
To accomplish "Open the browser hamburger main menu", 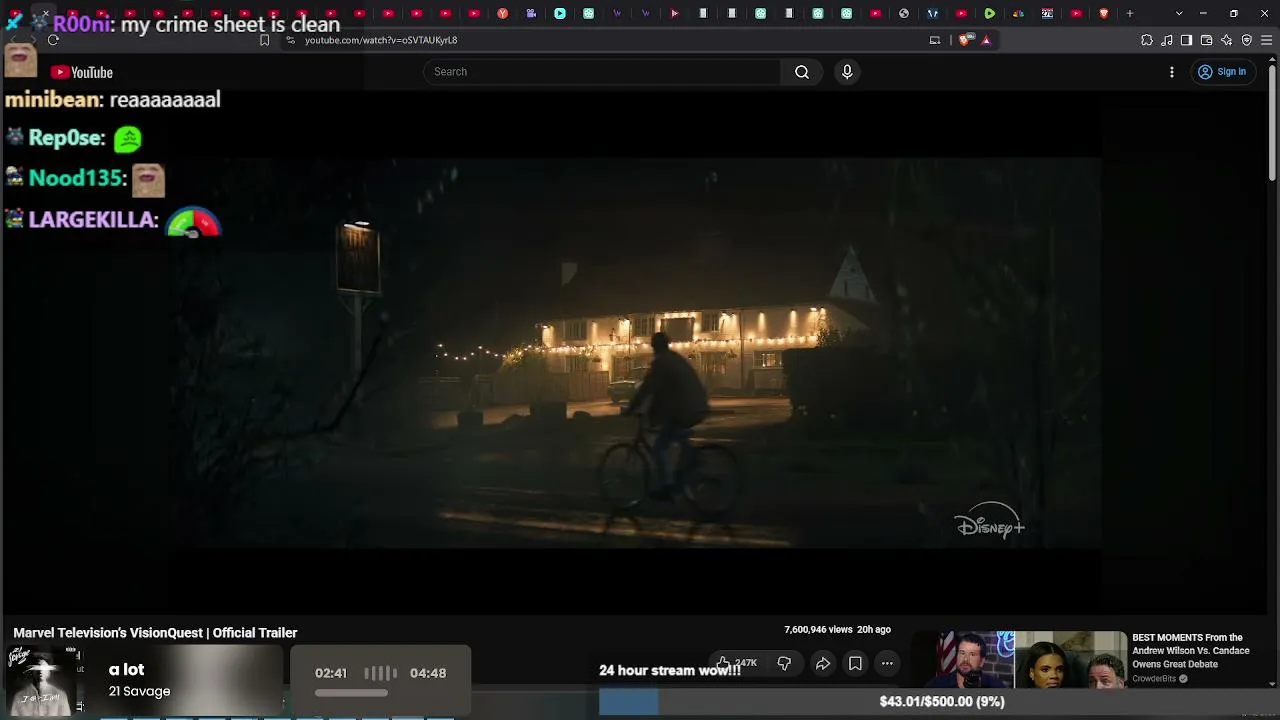I will tap(1267, 40).
